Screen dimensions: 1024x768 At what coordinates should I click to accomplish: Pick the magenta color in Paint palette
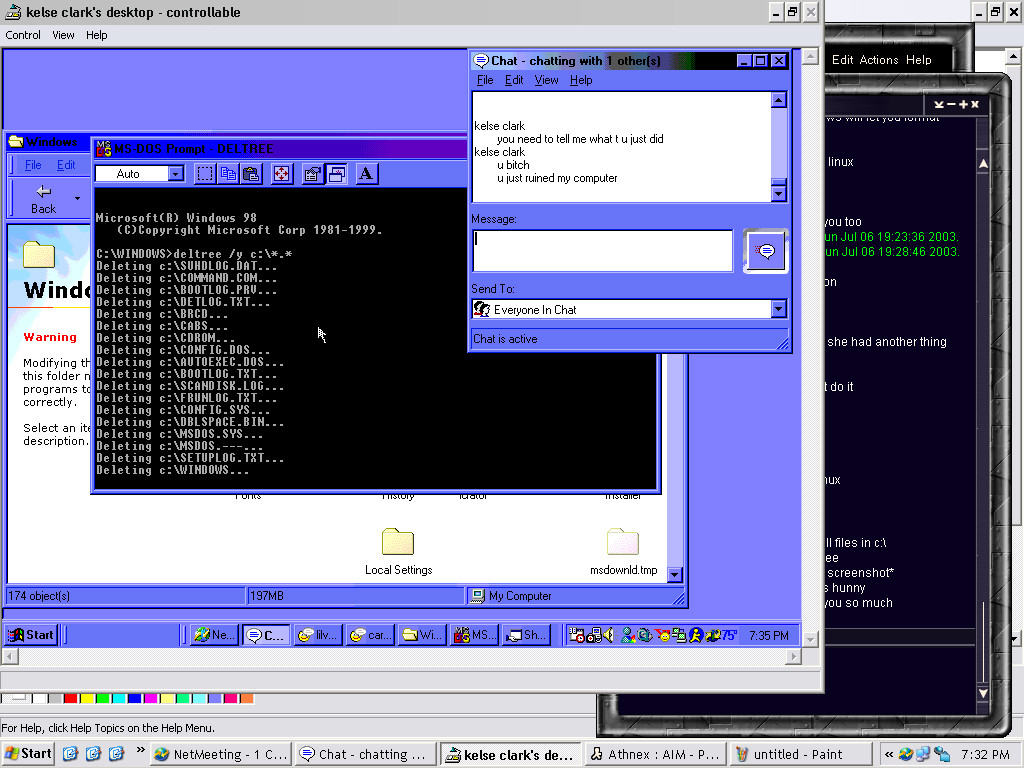(x=151, y=699)
